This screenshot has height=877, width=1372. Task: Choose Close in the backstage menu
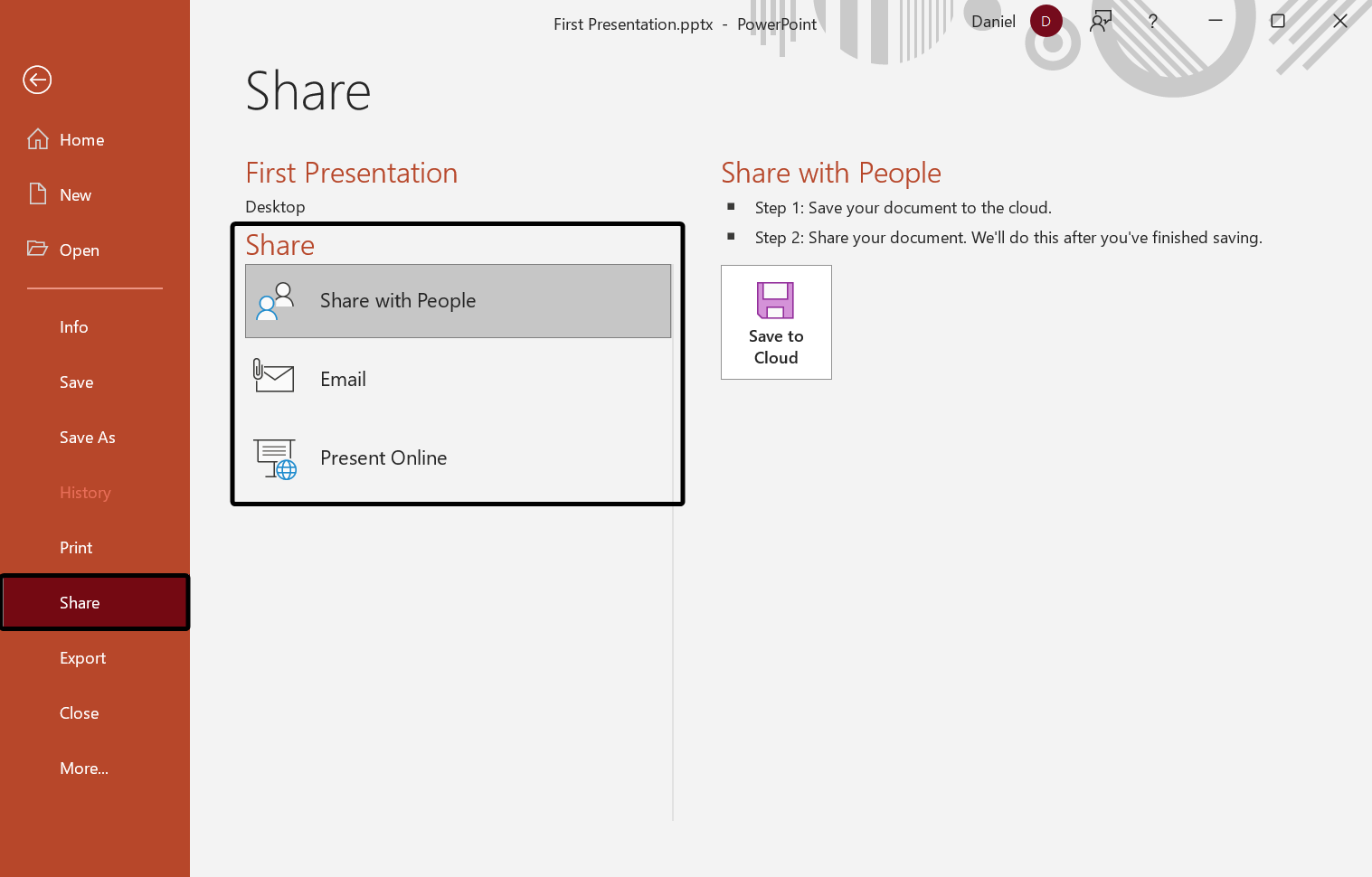click(80, 713)
